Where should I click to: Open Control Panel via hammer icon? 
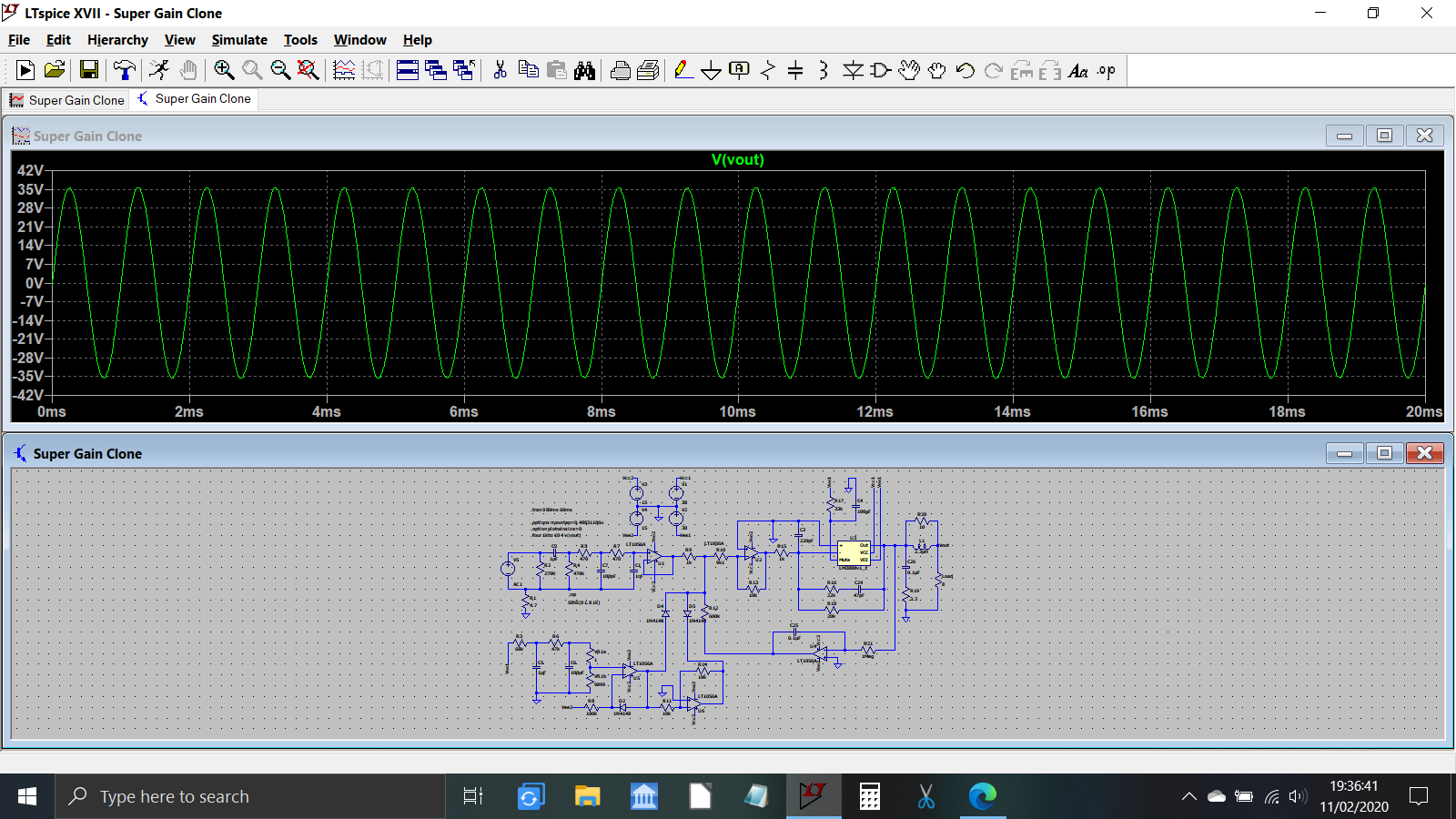(124, 70)
